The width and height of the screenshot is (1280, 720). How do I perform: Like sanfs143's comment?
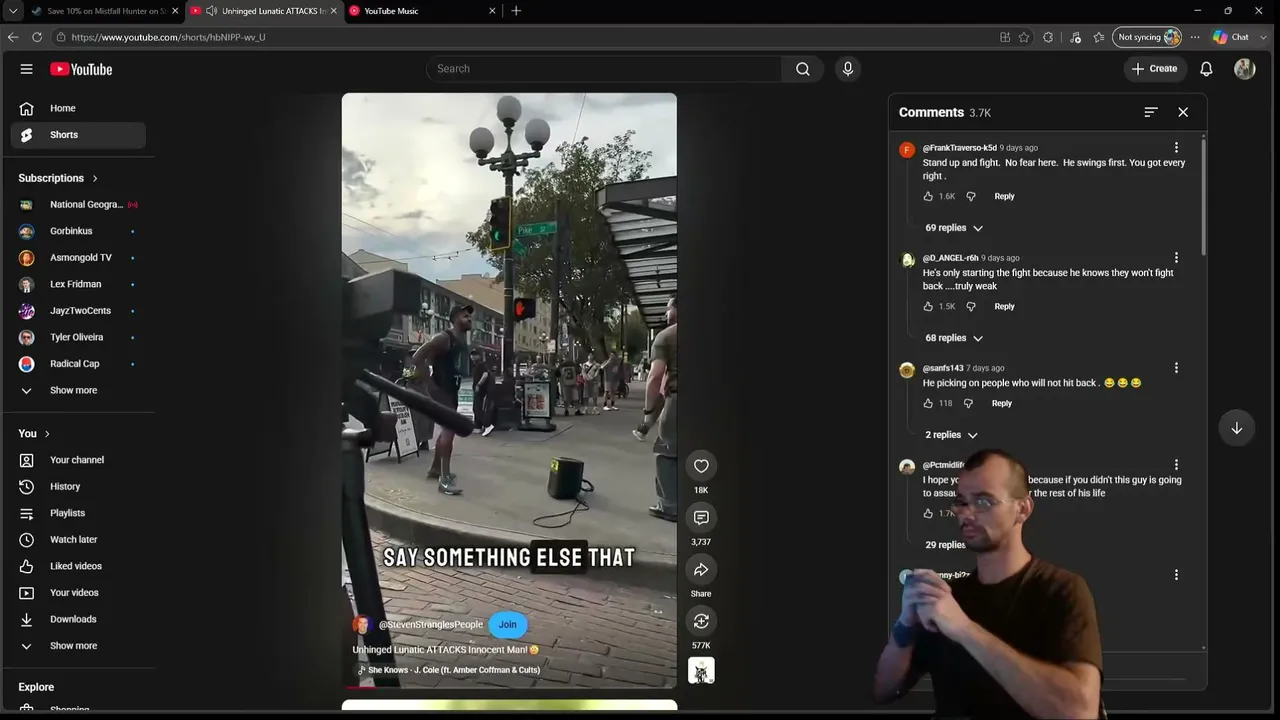(928, 404)
